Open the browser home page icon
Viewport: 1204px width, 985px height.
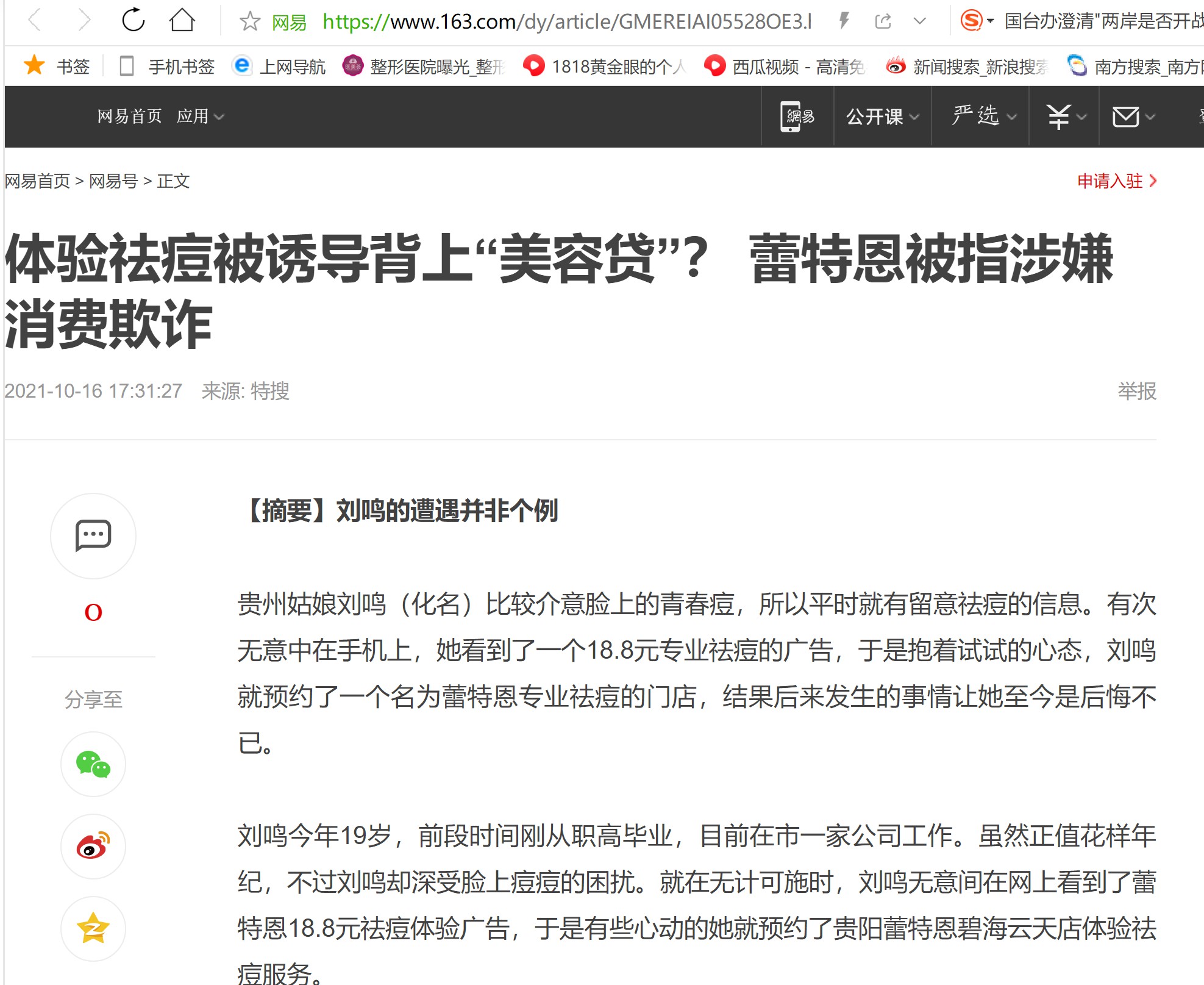point(182,20)
